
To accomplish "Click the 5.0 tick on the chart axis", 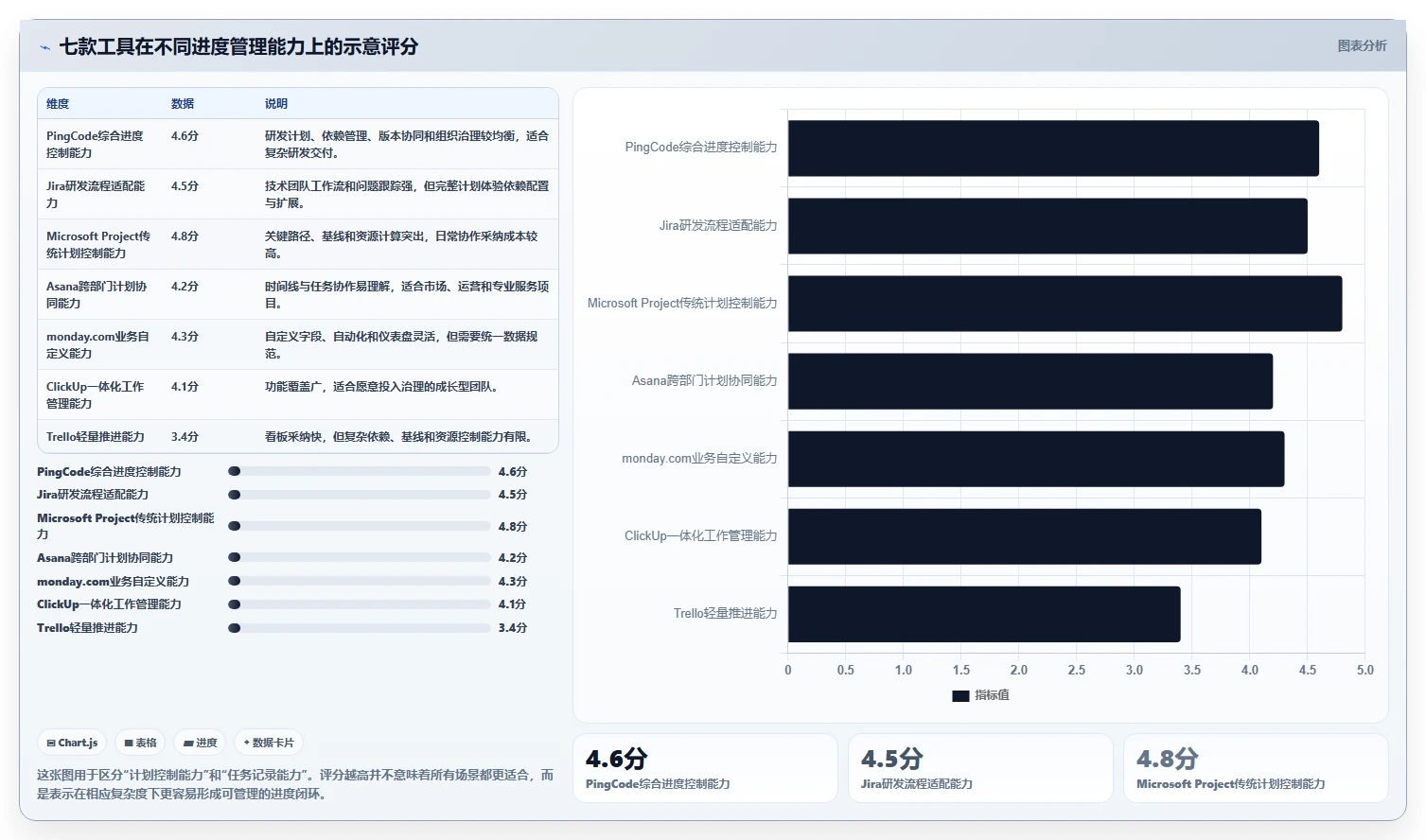I will [1364, 670].
